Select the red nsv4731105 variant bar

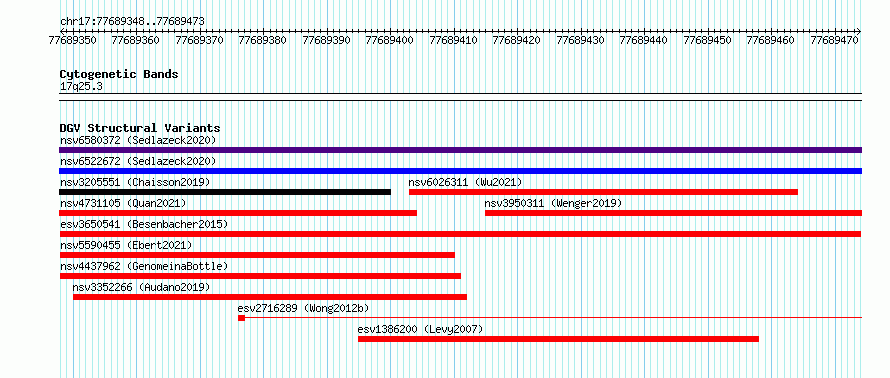[x=238, y=213]
